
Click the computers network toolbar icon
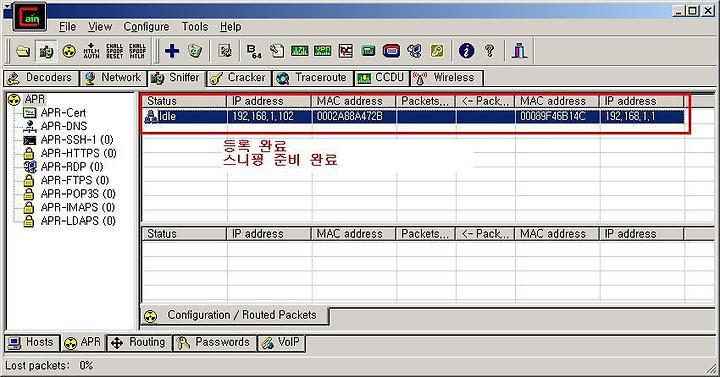(x=414, y=51)
